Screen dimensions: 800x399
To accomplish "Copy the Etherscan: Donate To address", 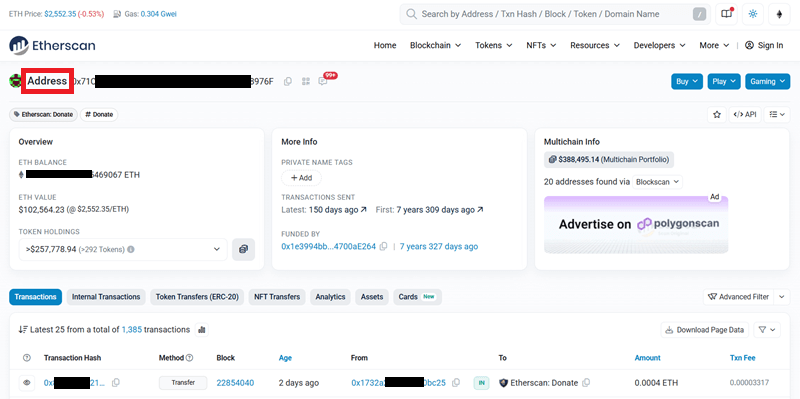I will tap(586, 383).
